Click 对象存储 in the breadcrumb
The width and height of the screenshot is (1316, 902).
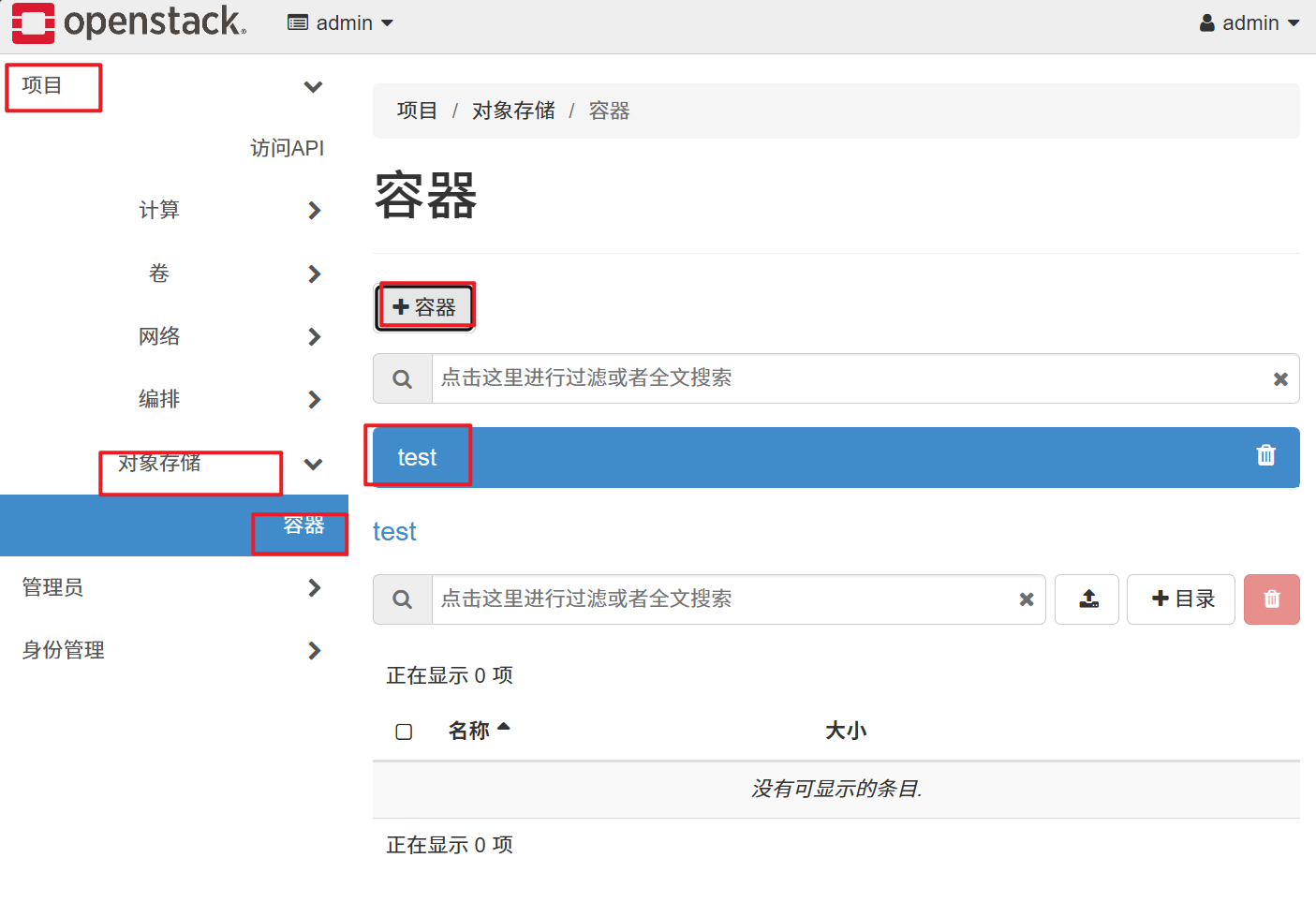(x=513, y=111)
